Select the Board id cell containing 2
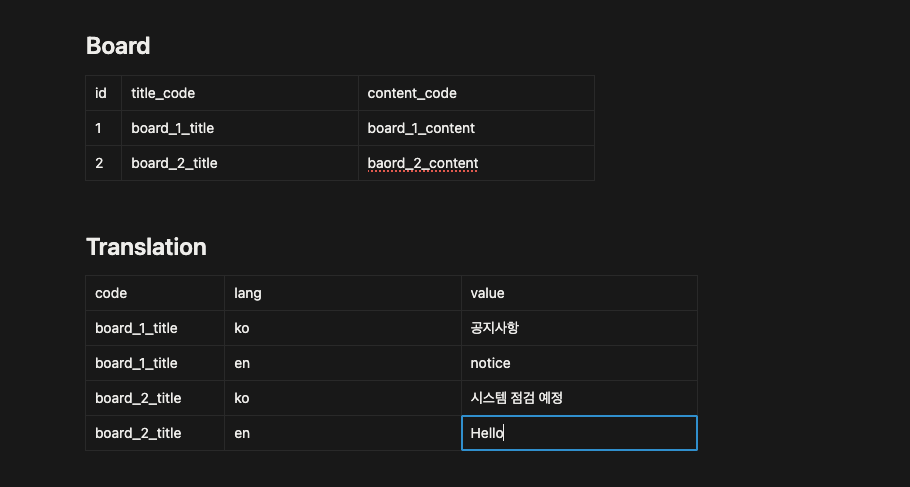This screenshot has height=487, width=910. (99, 163)
